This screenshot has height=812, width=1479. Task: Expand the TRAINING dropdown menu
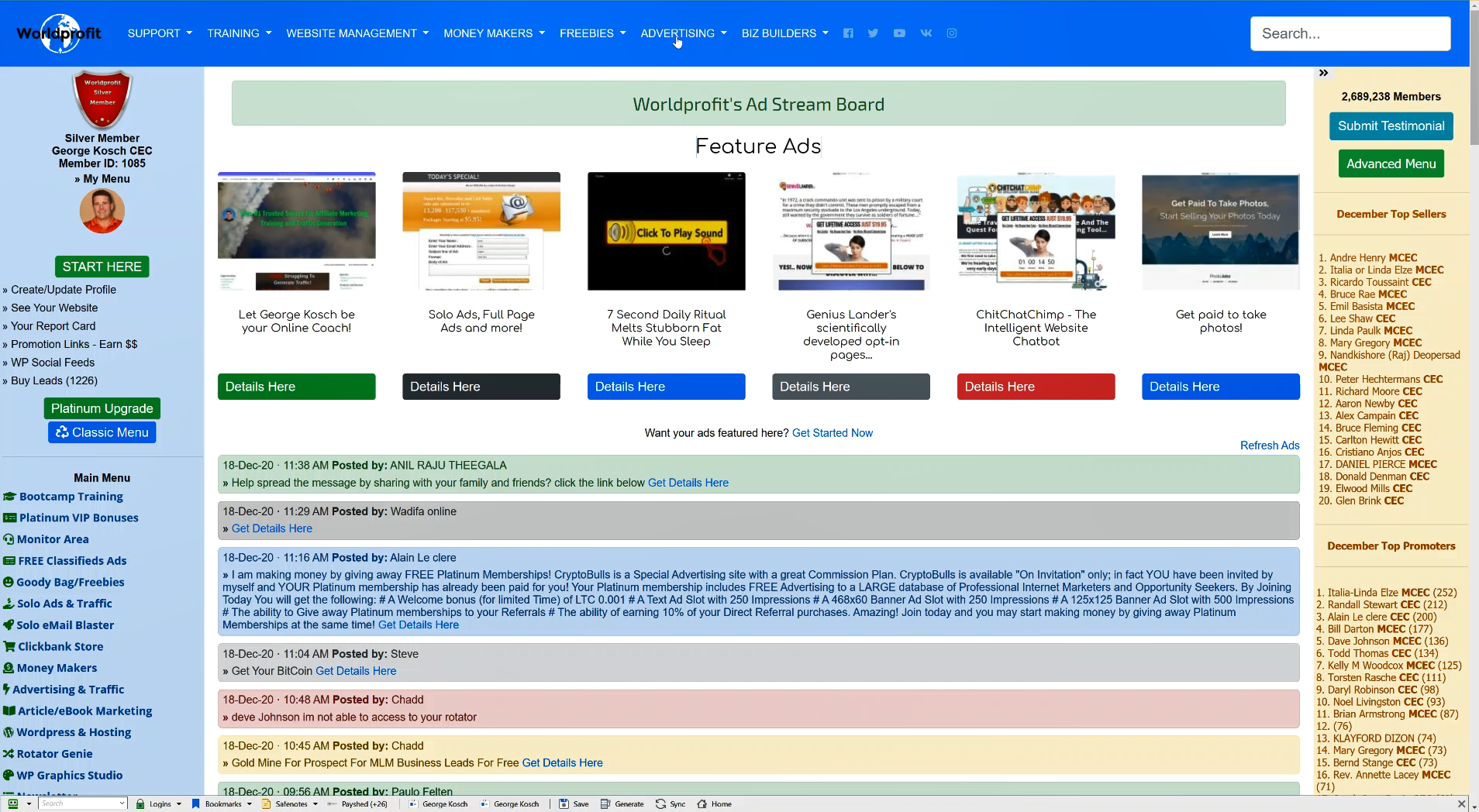coord(240,33)
